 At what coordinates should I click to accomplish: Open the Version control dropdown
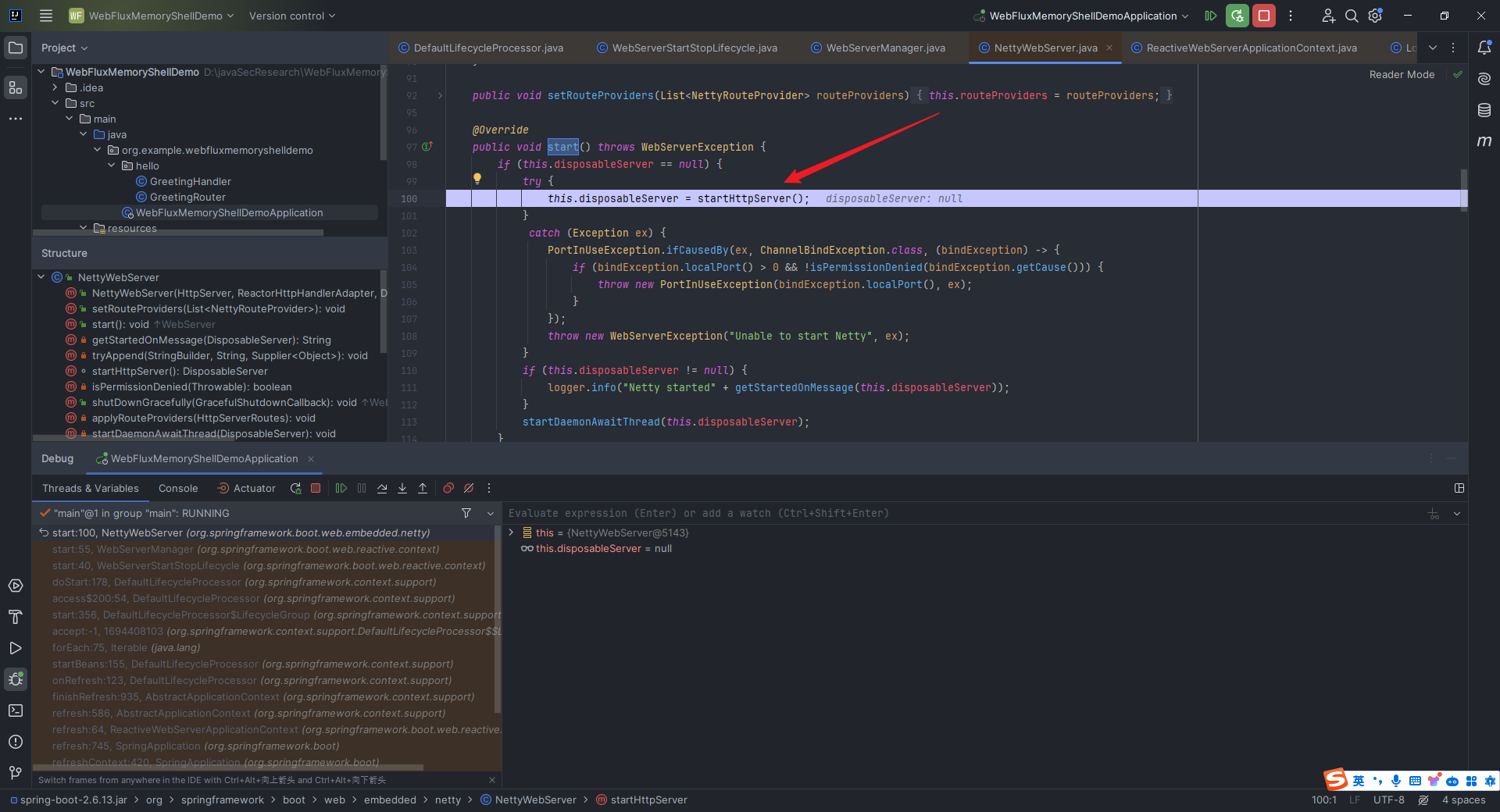[x=292, y=16]
